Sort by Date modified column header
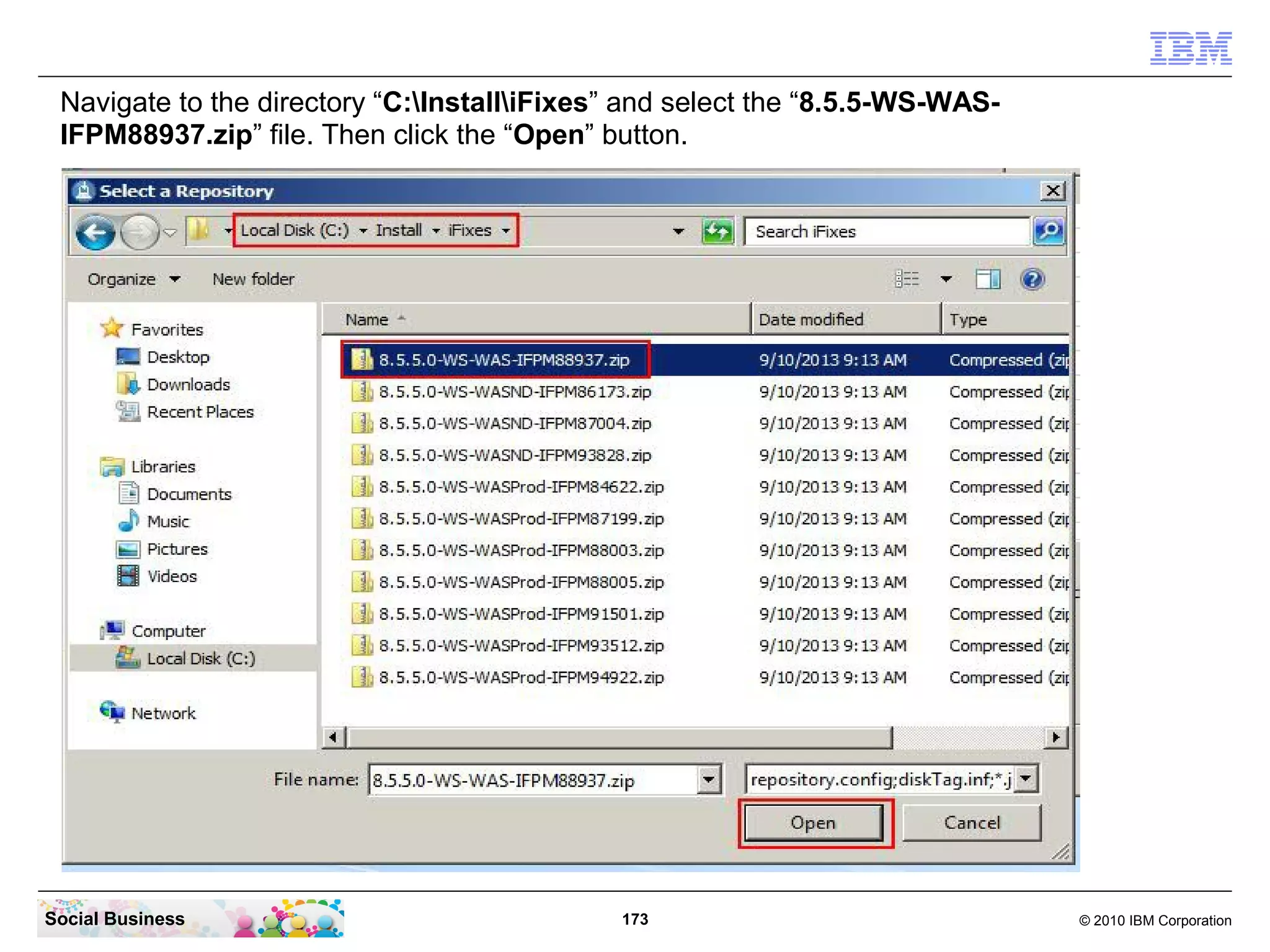 (x=846, y=320)
